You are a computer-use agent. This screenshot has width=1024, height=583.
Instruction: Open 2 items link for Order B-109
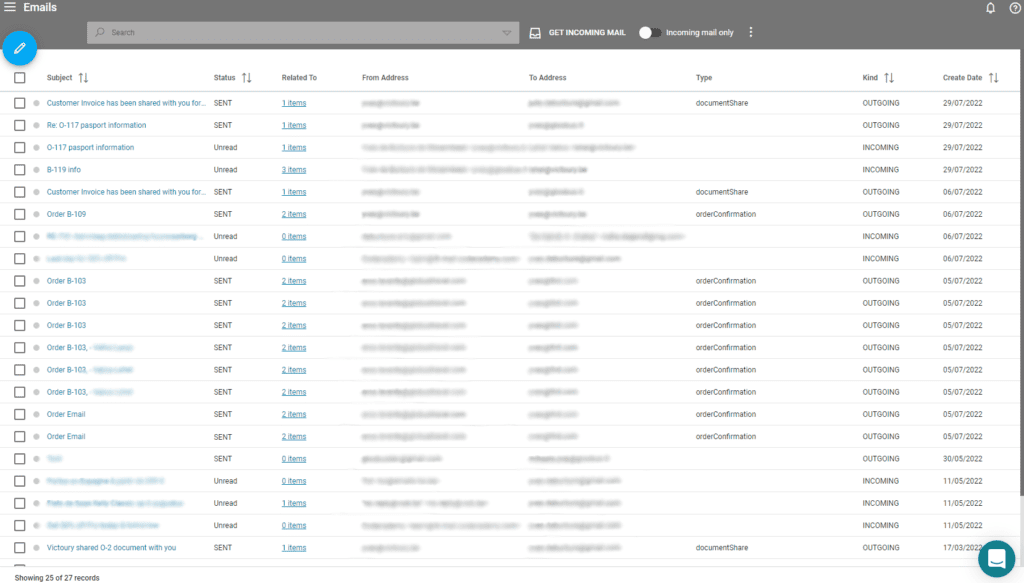[x=294, y=214]
